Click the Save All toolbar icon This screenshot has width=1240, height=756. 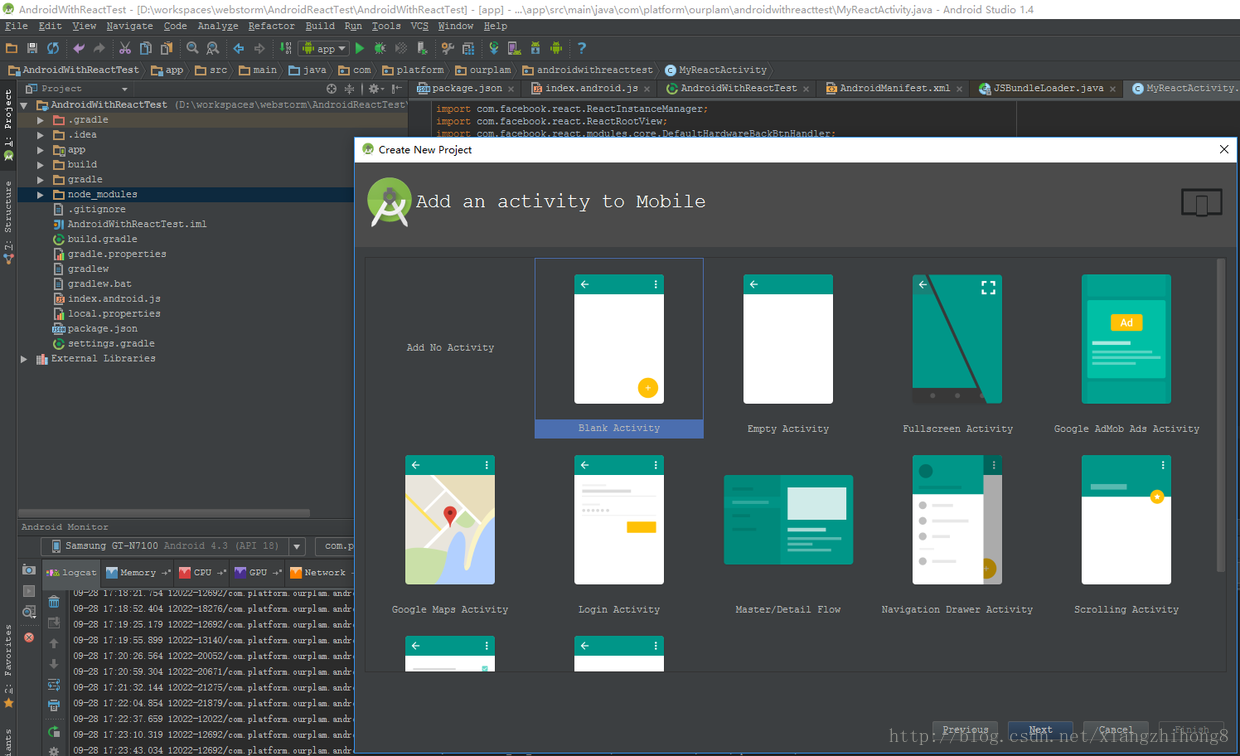click(32, 48)
